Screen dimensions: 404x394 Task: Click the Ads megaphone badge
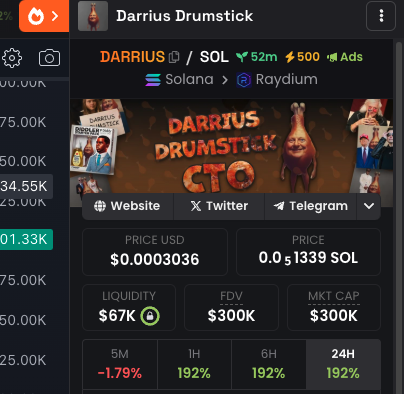pos(345,57)
